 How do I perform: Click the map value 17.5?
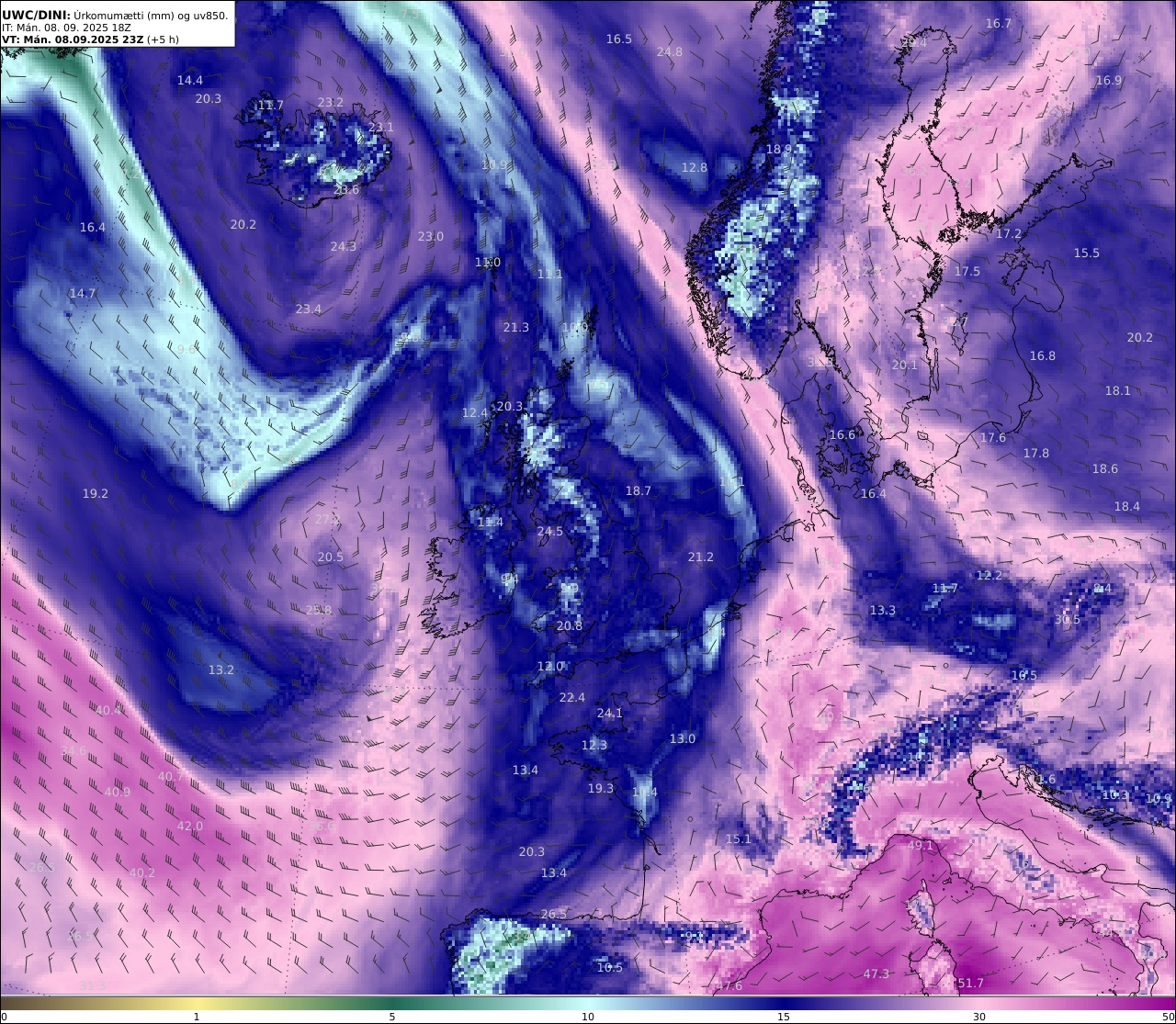tap(967, 271)
